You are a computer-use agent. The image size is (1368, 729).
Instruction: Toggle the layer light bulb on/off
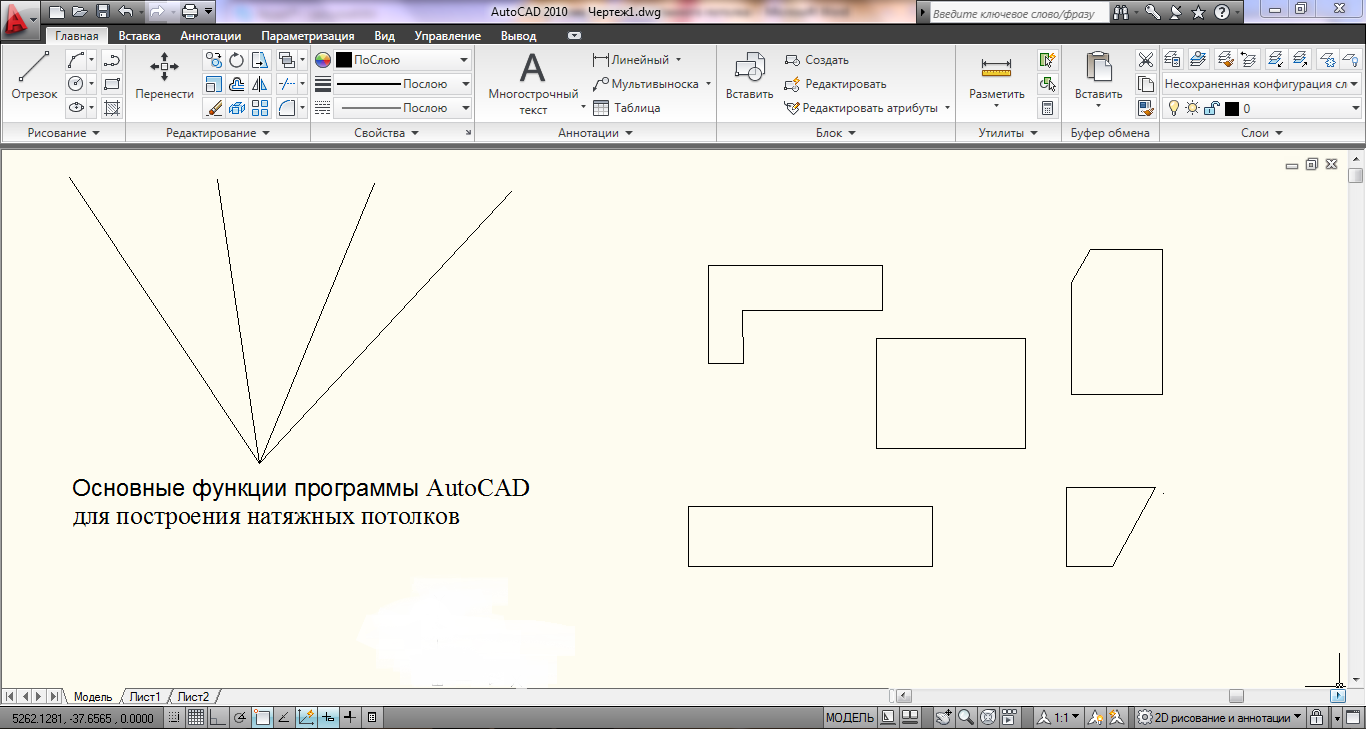pos(1174,108)
